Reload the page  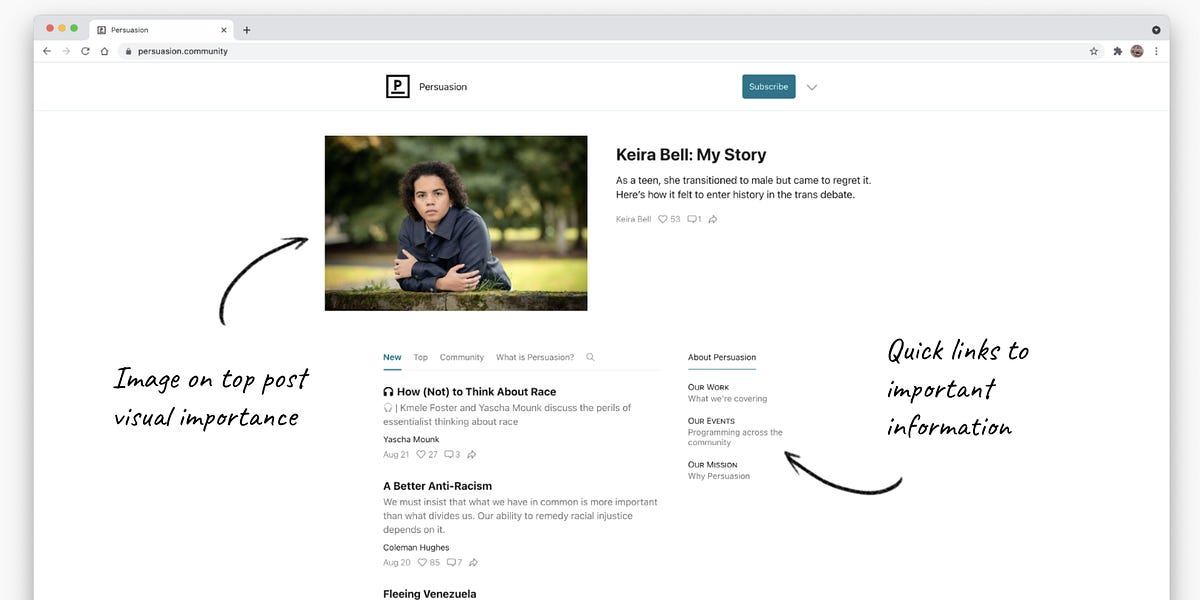click(85, 50)
